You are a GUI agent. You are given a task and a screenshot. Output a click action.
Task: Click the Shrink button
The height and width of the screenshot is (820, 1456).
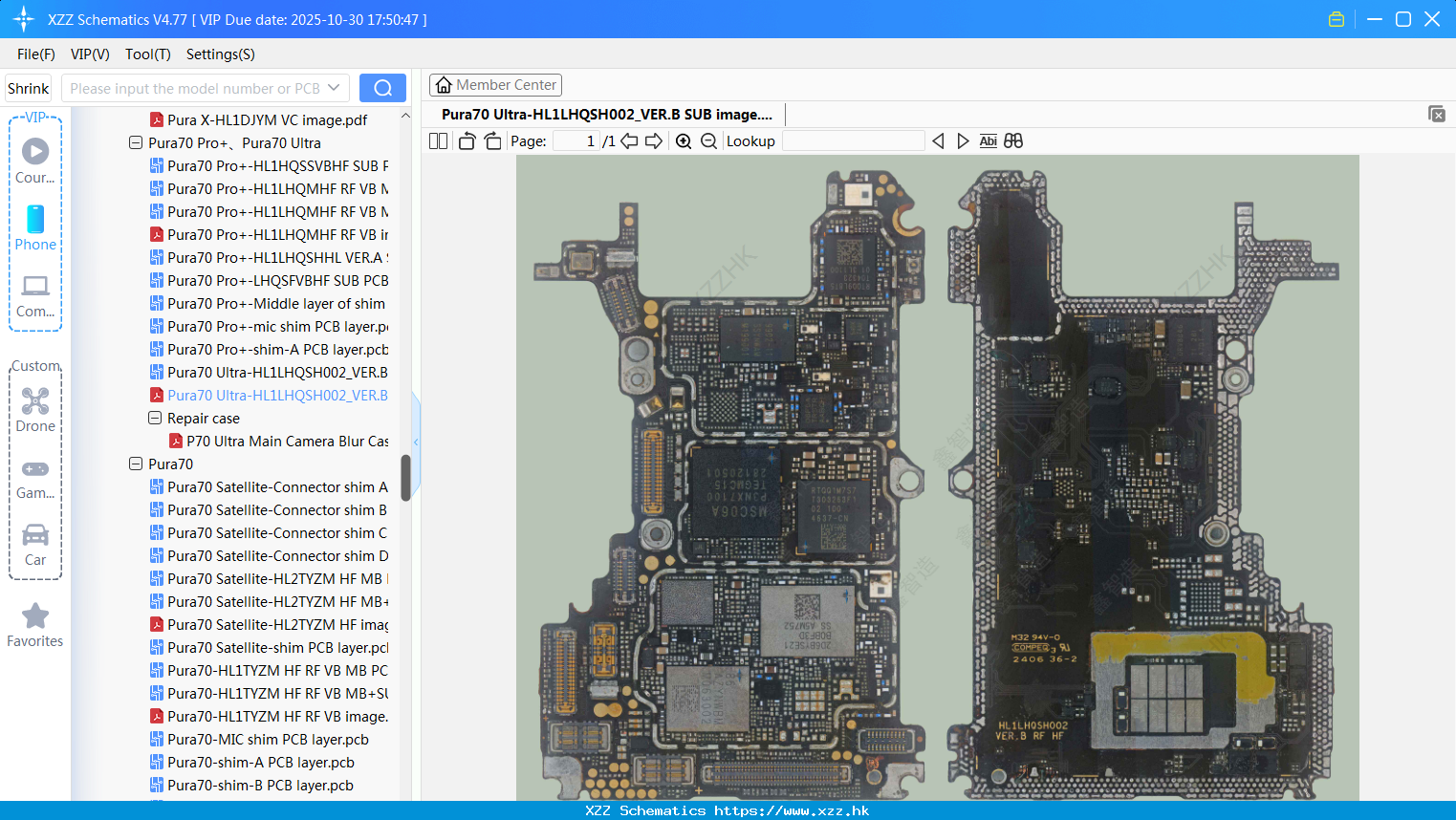coord(28,88)
